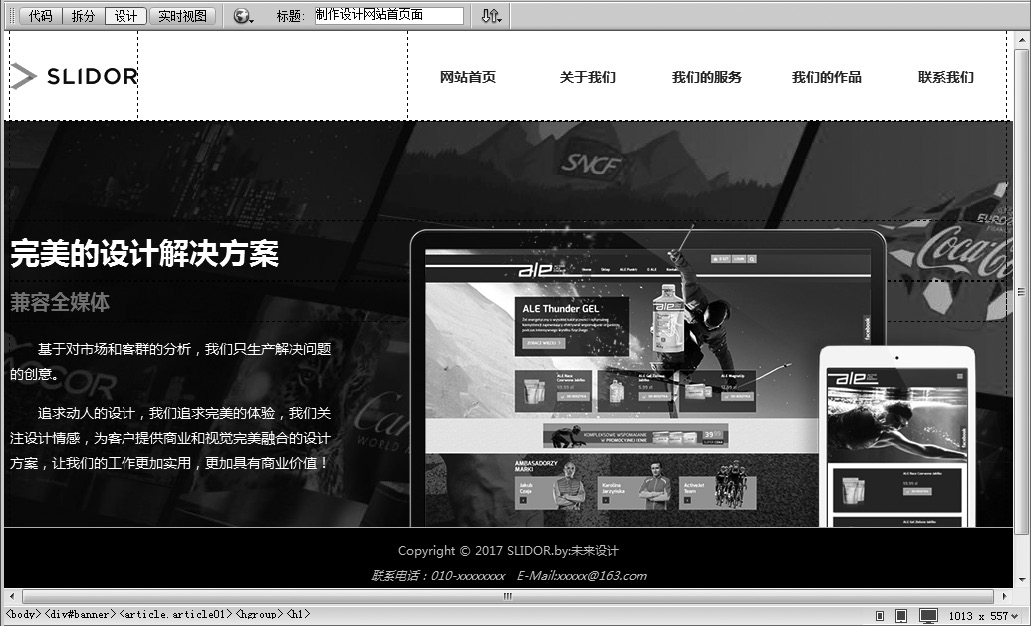
Task: Click the 我们的服务 navigation link
Action: click(x=707, y=77)
